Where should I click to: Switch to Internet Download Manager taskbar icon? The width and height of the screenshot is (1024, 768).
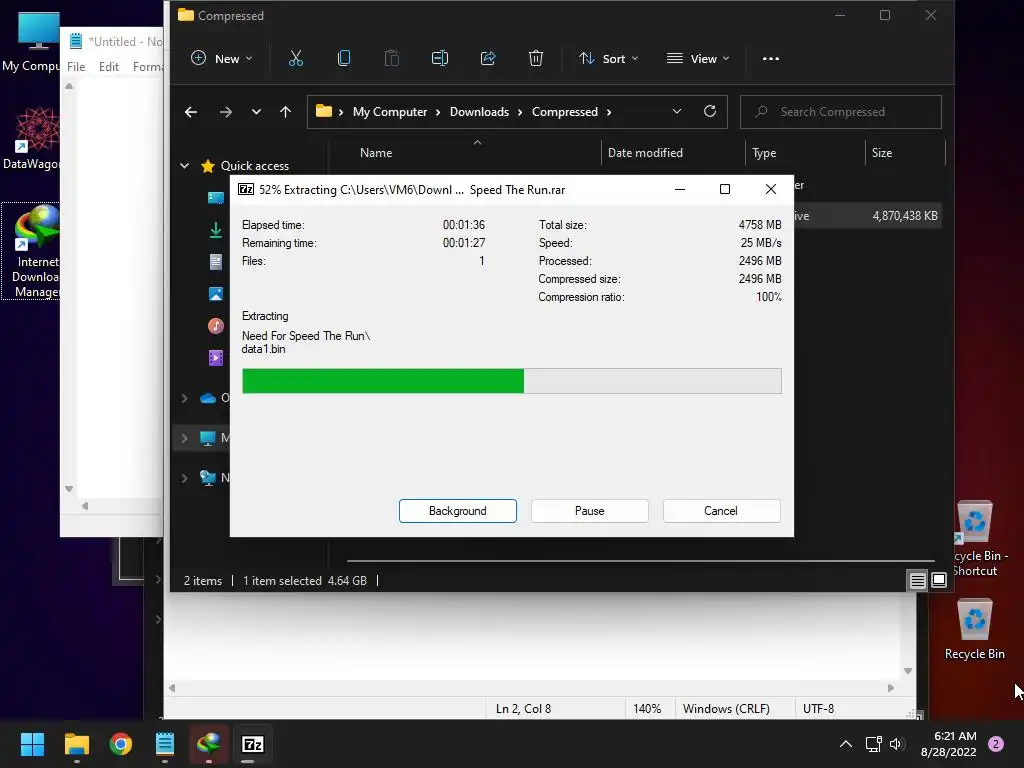(209, 744)
